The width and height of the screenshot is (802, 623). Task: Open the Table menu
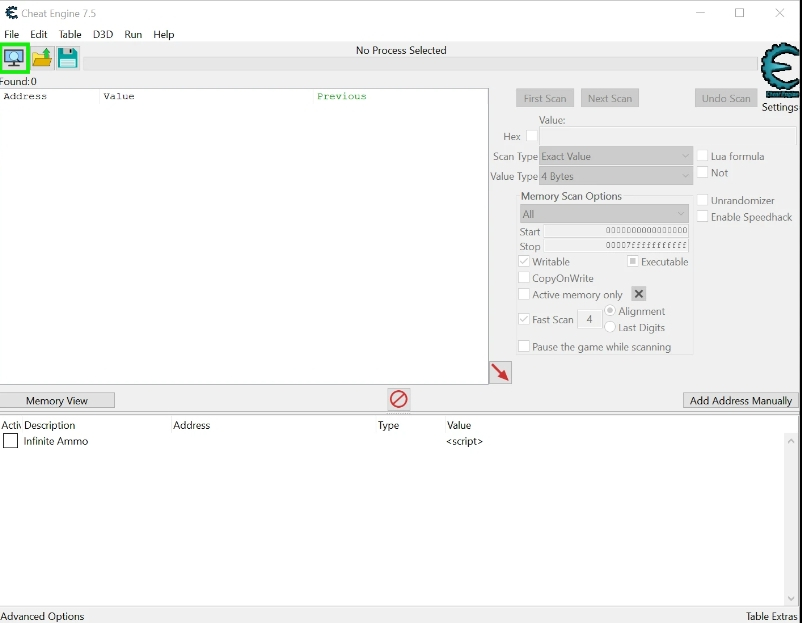coord(70,34)
